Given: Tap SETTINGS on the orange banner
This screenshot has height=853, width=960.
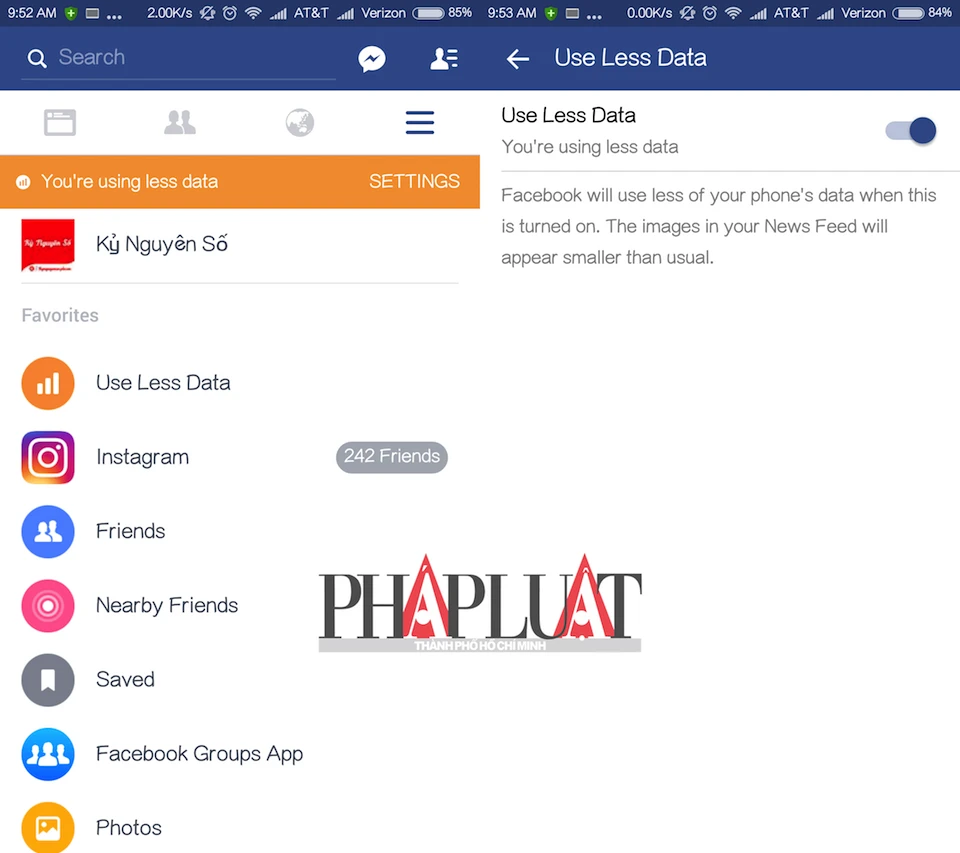Looking at the screenshot, I should click(414, 181).
